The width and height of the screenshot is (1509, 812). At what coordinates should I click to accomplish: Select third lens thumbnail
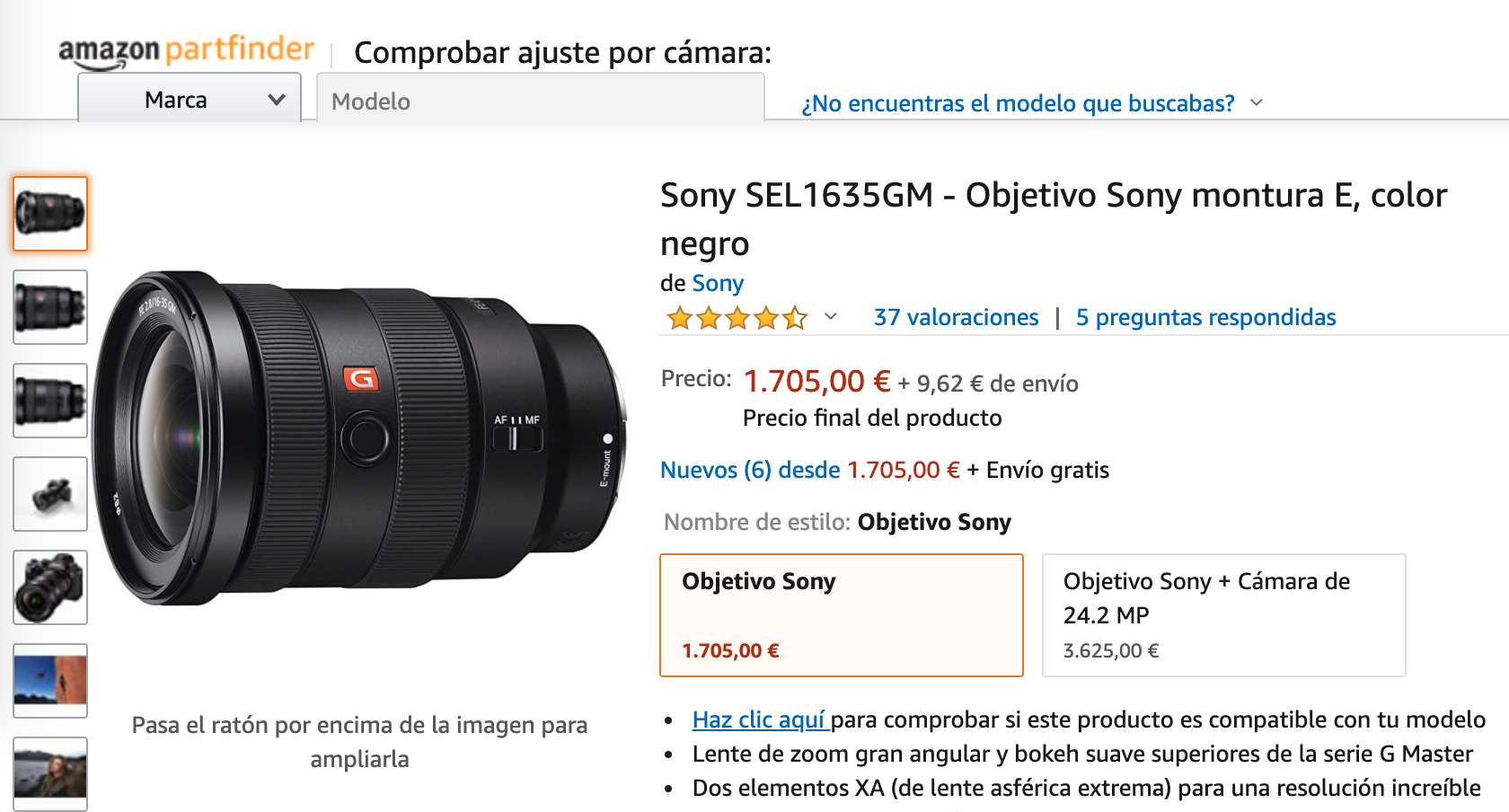[x=50, y=401]
